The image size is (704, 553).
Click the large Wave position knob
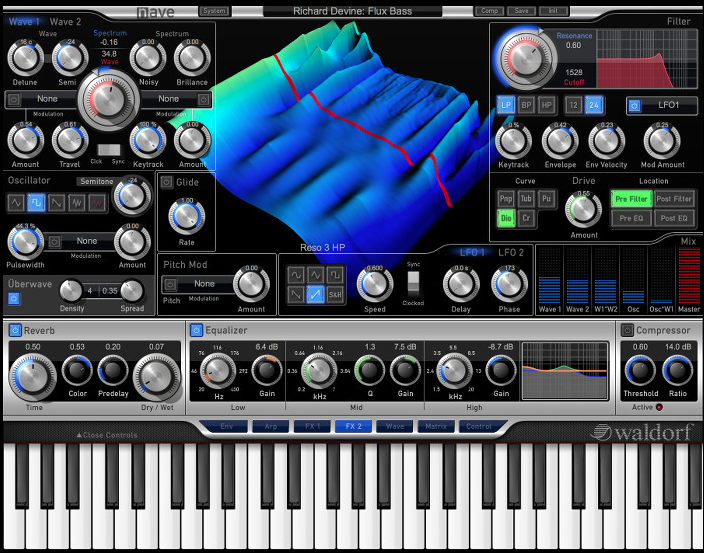point(108,100)
